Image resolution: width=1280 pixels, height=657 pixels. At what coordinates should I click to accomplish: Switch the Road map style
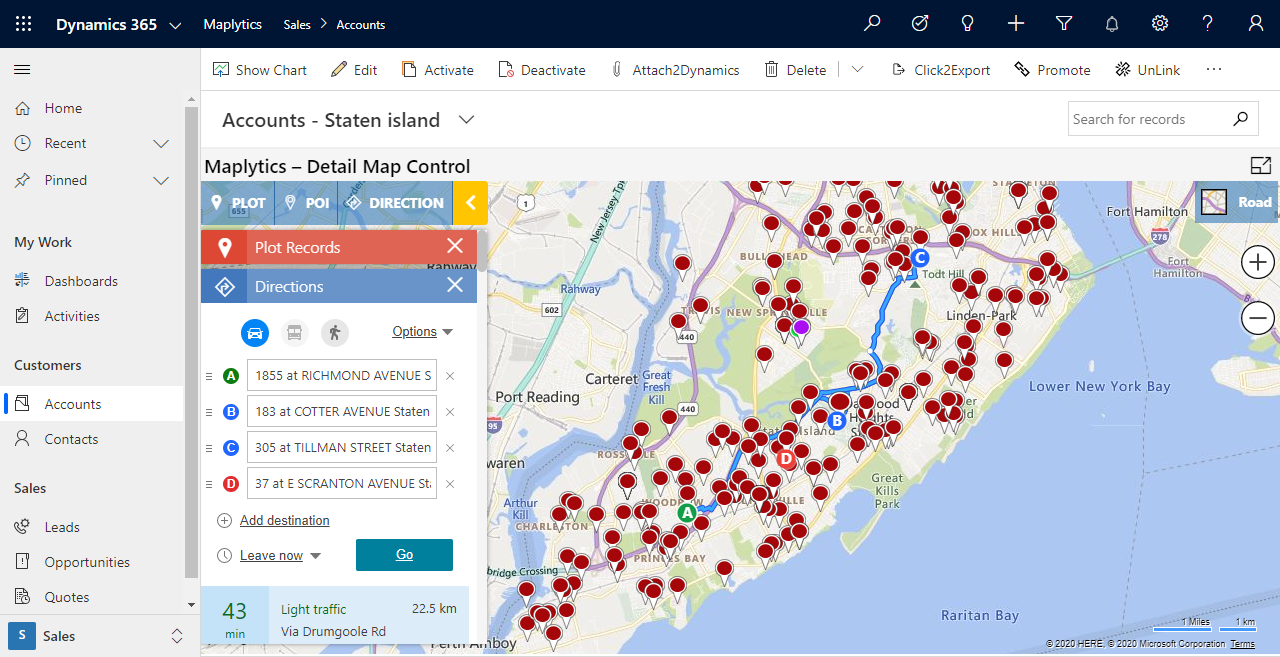(1237, 202)
